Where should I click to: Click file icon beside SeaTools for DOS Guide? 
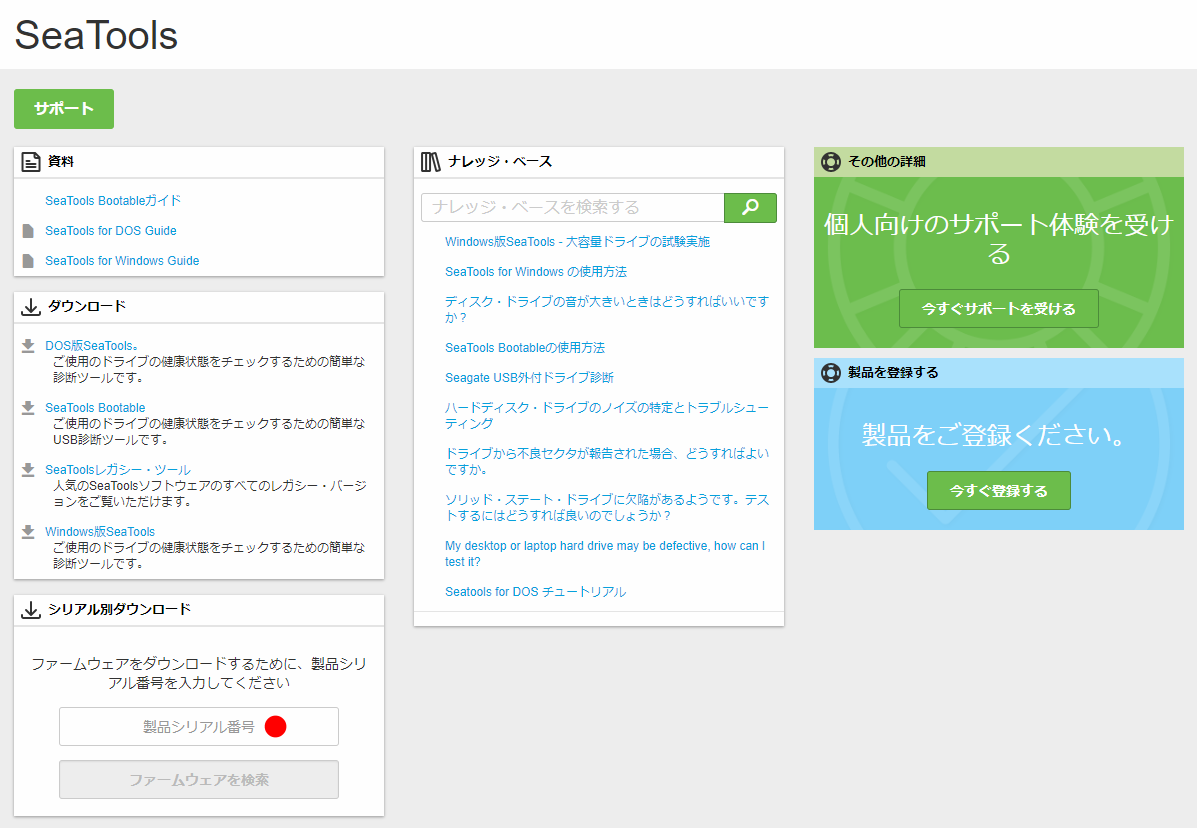point(28,231)
